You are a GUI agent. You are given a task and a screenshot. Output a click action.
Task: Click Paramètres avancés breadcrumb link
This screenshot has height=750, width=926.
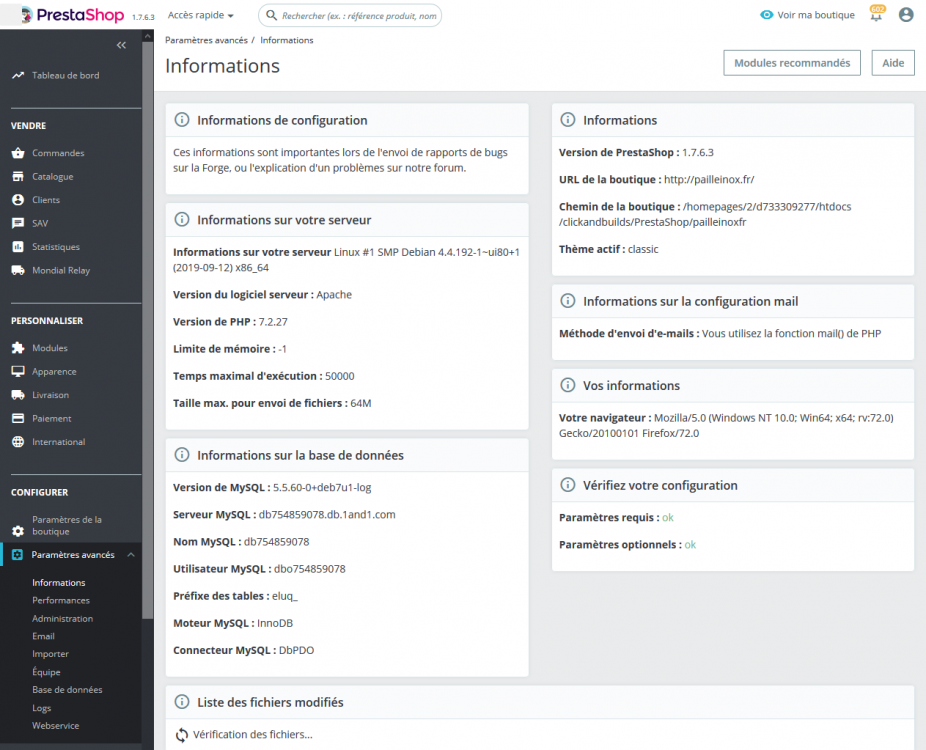[206, 40]
